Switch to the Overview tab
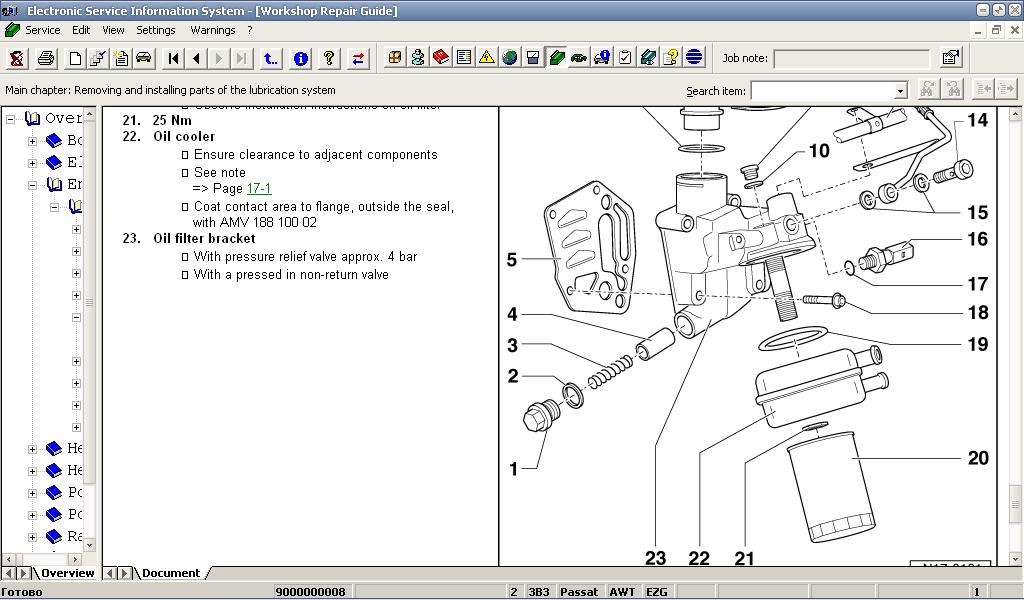1024x600 pixels. pos(67,573)
